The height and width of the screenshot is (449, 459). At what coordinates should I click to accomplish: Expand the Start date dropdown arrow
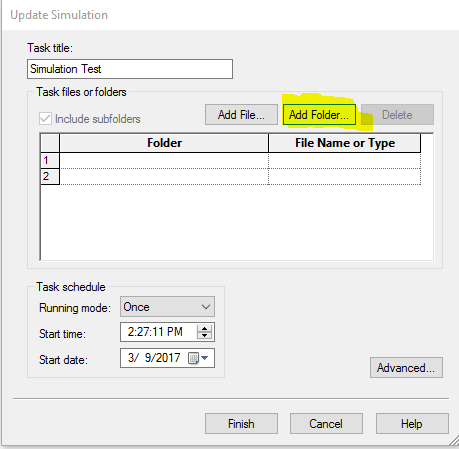(205, 358)
